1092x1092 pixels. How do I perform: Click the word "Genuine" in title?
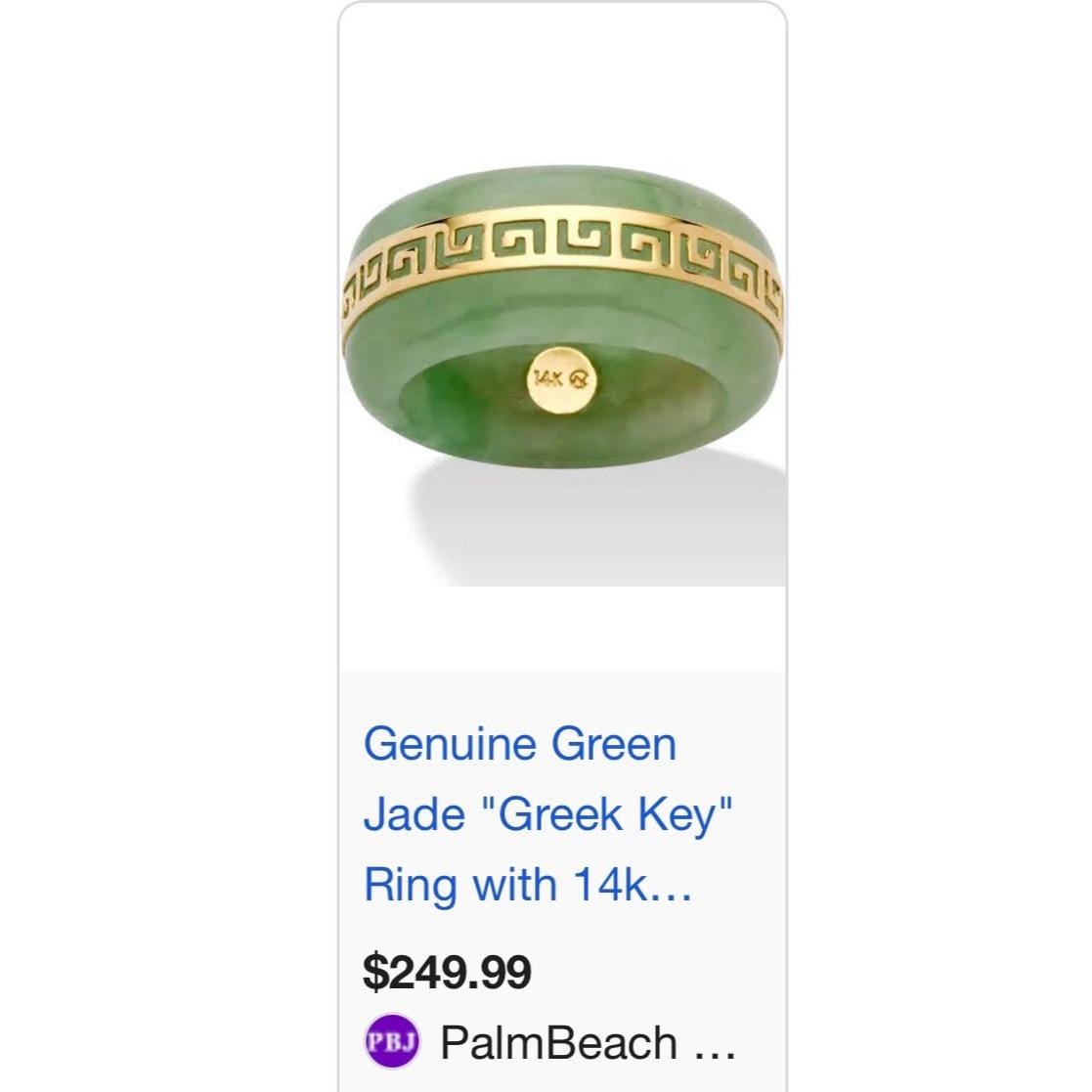[x=449, y=744]
